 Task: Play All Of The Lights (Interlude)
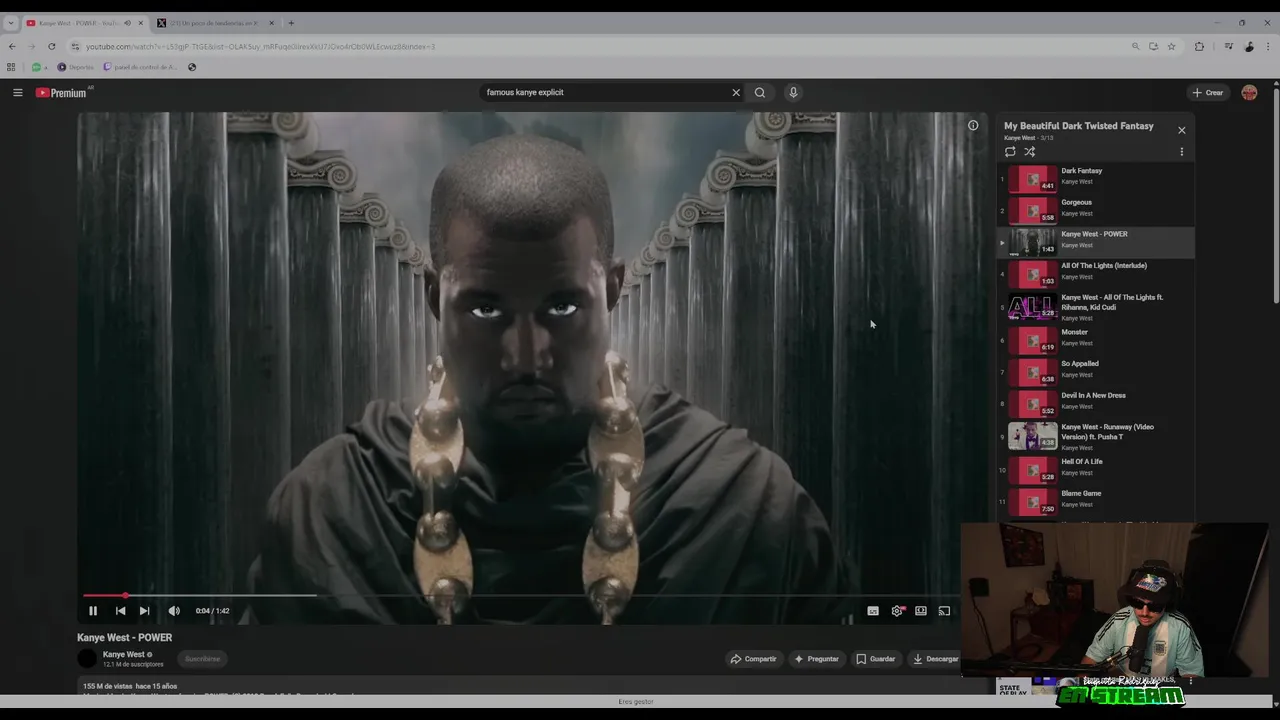(x=1096, y=273)
